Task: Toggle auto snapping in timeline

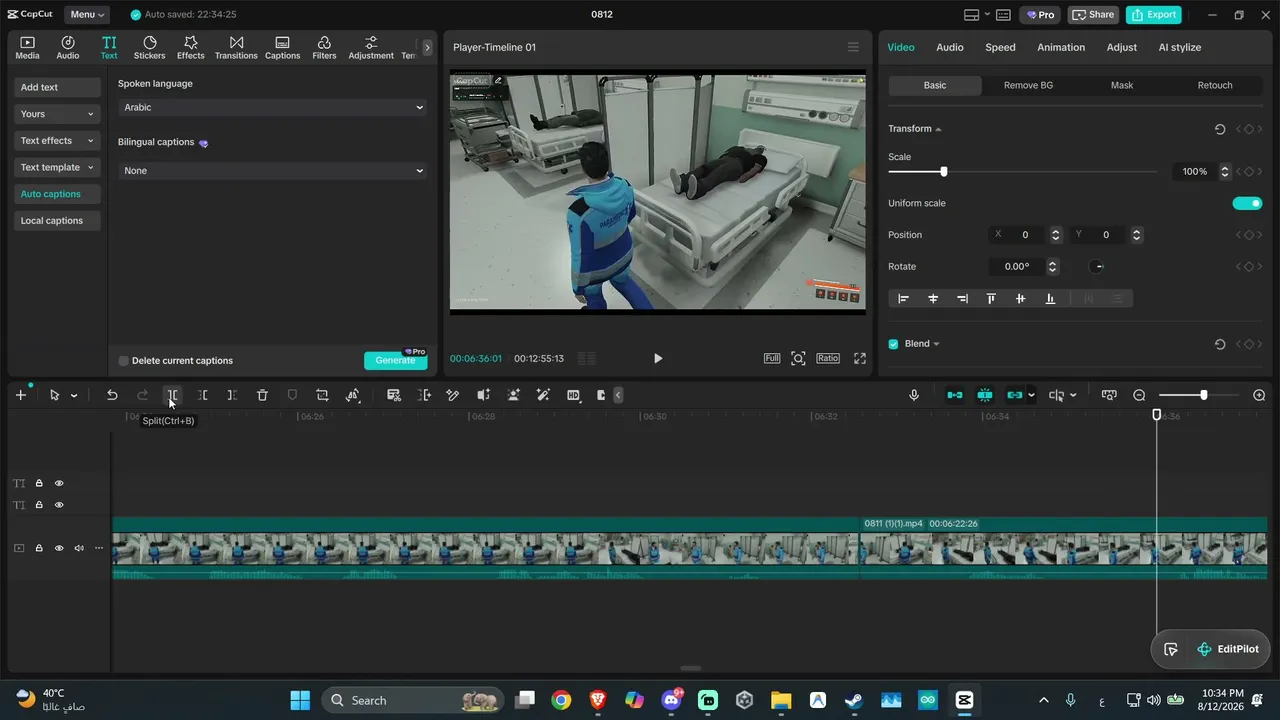Action: pos(985,395)
